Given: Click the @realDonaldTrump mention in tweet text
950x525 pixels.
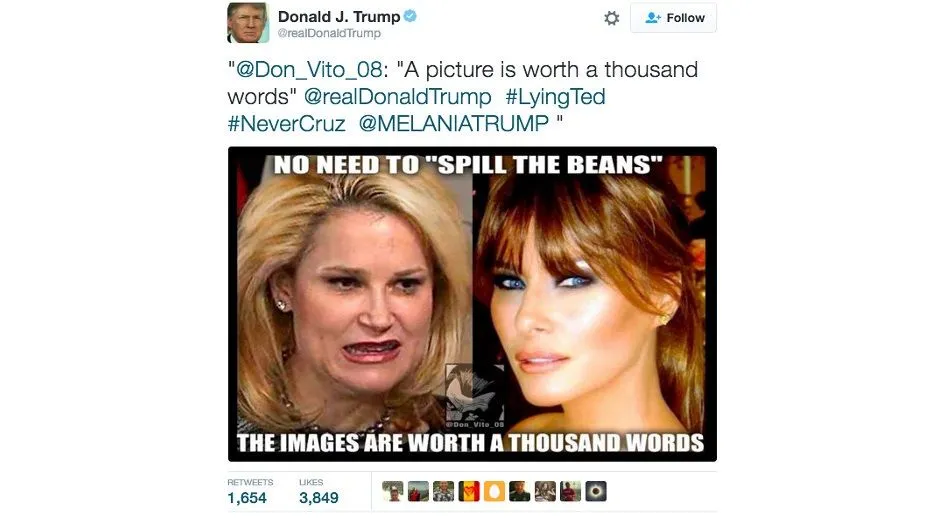Looking at the screenshot, I should pos(397,97).
